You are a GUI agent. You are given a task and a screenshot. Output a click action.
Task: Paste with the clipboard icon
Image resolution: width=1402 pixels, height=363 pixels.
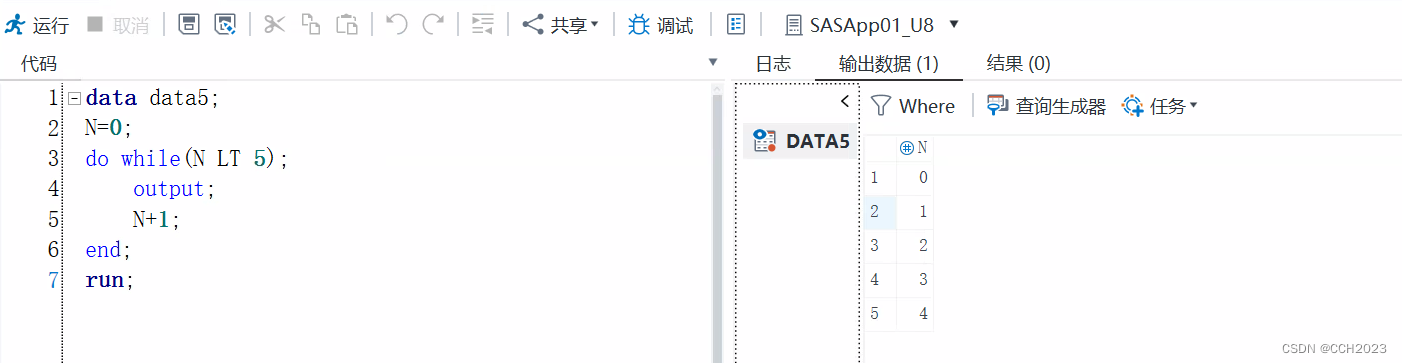tap(347, 24)
